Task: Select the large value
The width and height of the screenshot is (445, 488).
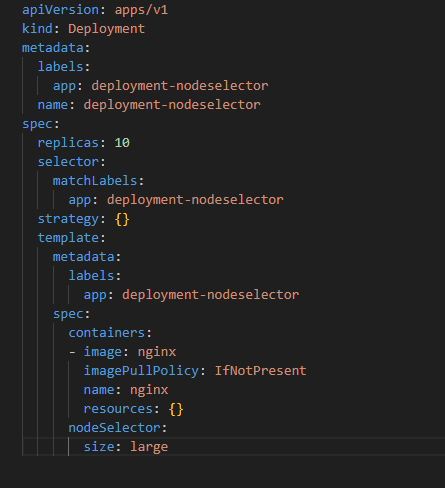Action: 149,447
